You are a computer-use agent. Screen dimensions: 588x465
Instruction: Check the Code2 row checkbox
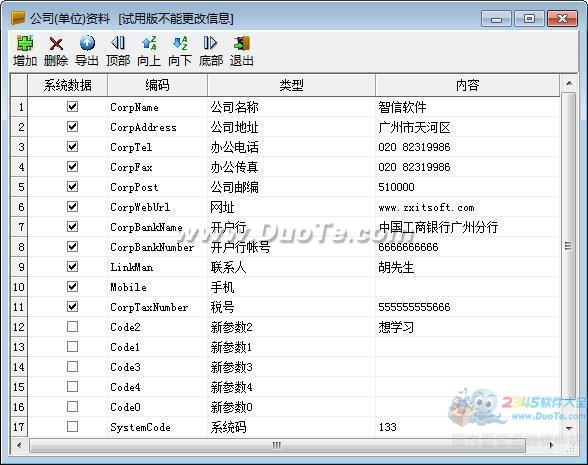tap(72, 327)
